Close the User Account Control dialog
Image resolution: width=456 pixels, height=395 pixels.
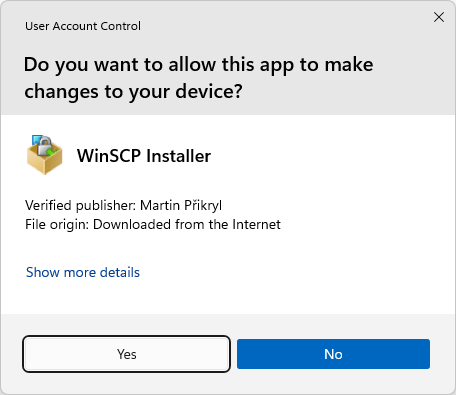coord(439,17)
